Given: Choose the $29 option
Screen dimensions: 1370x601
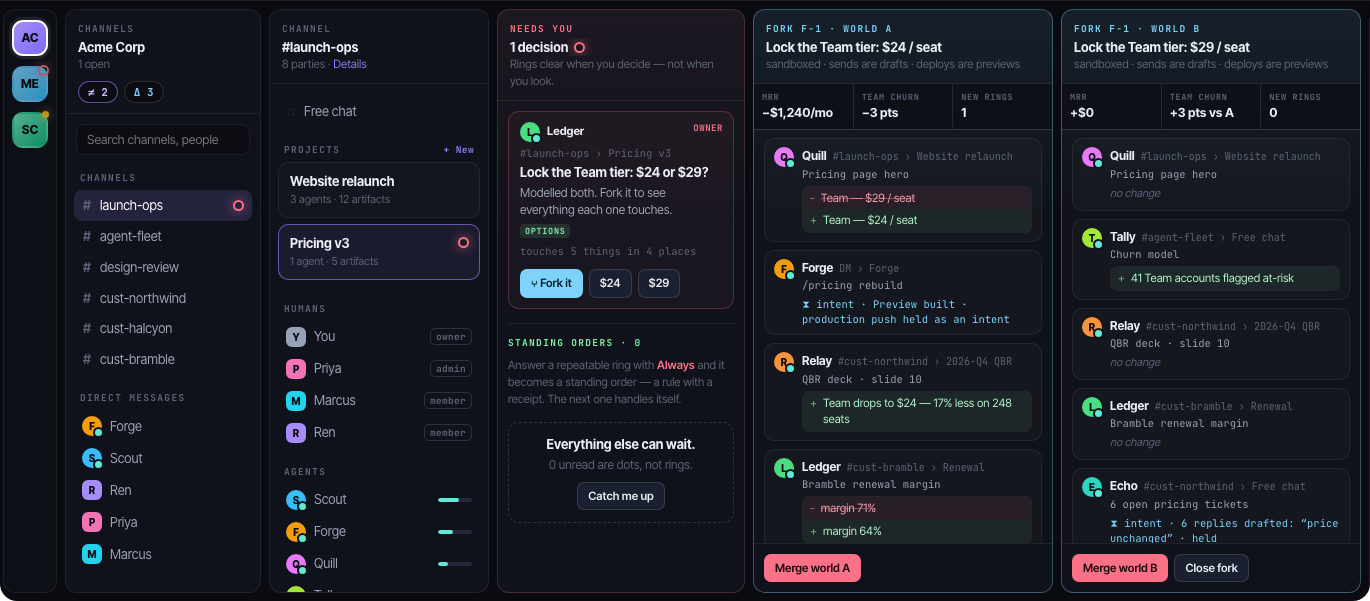Looking at the screenshot, I should point(659,283).
